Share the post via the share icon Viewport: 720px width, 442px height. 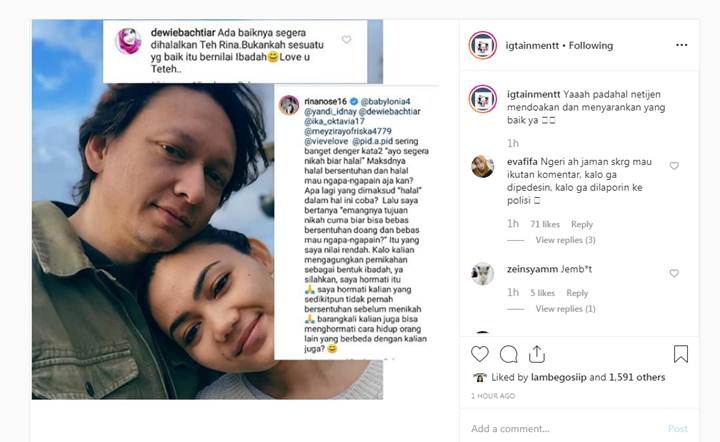pos(537,354)
